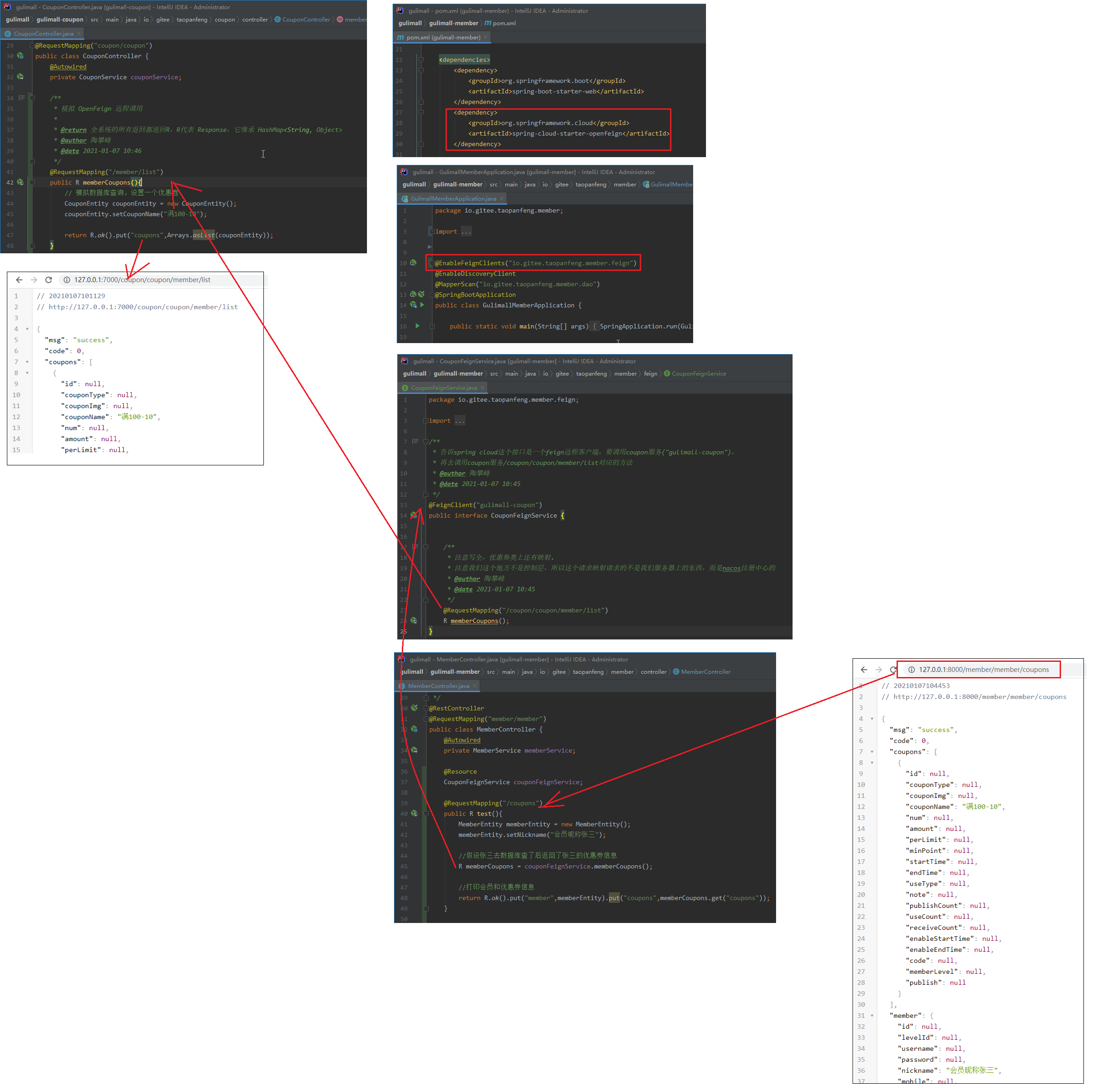Collapse dependencies fold marker in pom.xml line 22
The height and width of the screenshot is (1092, 1094).
pyautogui.click(x=422, y=60)
